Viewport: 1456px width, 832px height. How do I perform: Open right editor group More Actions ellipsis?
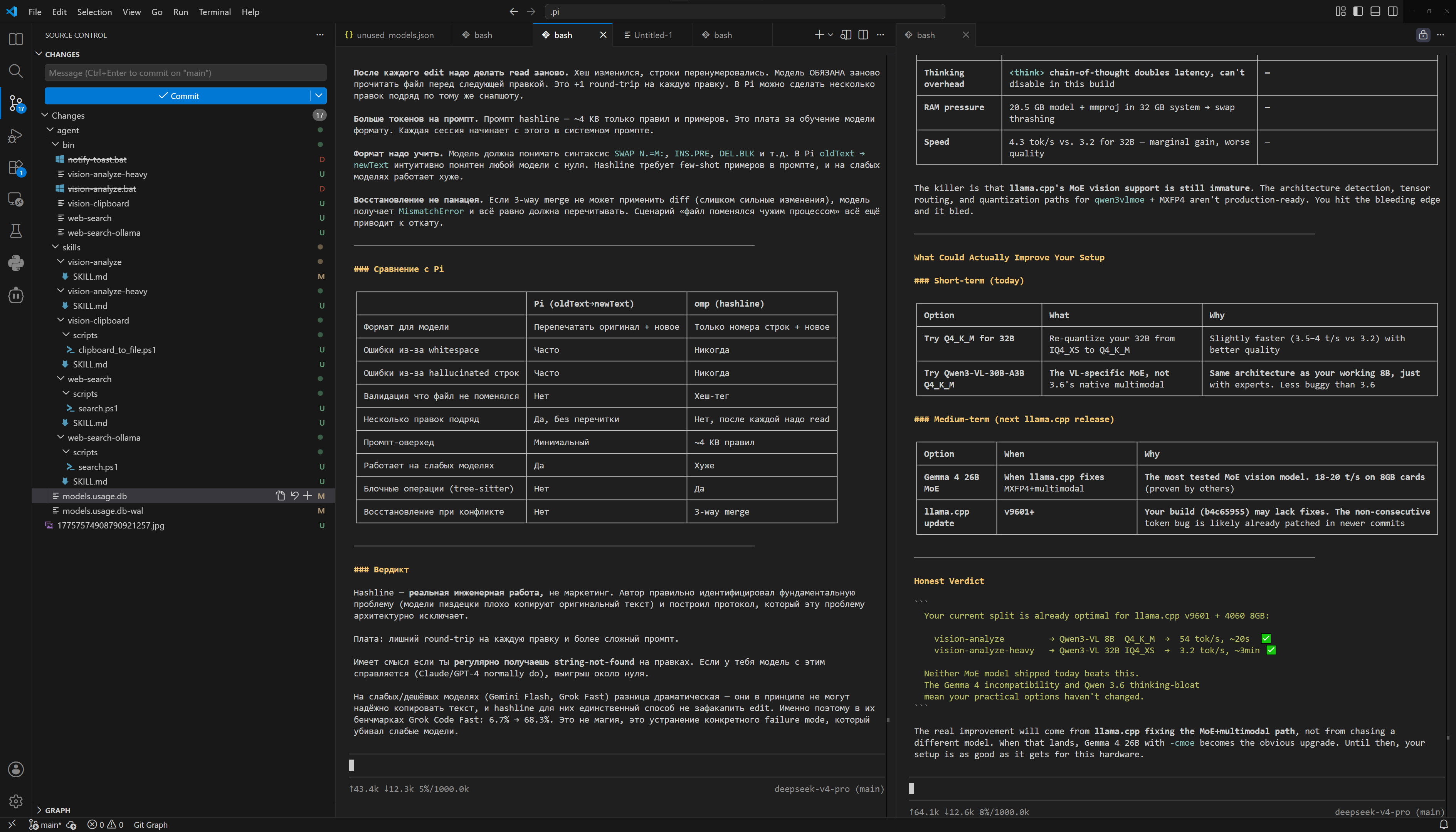[x=1440, y=35]
